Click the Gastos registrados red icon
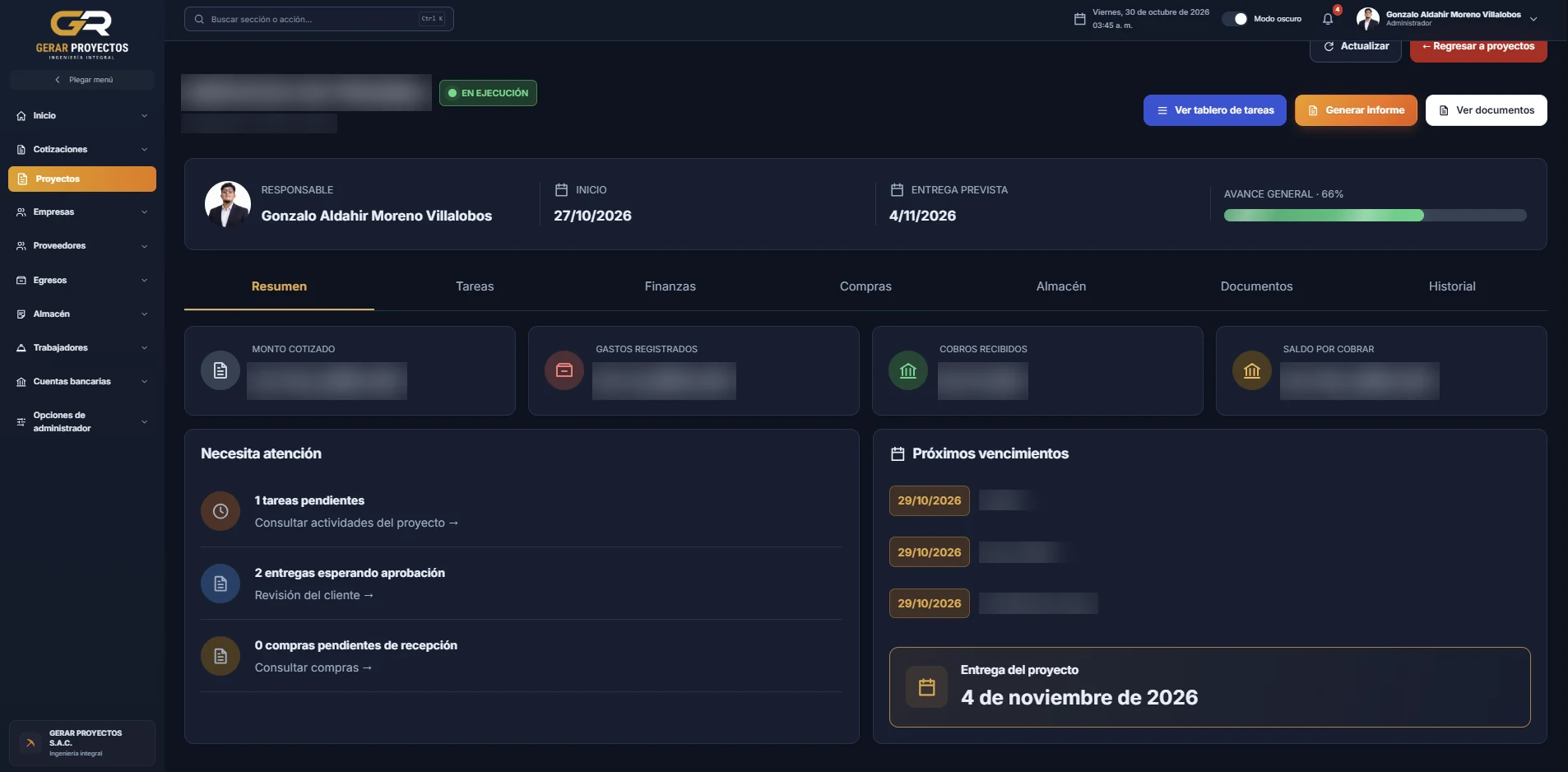 pos(564,370)
